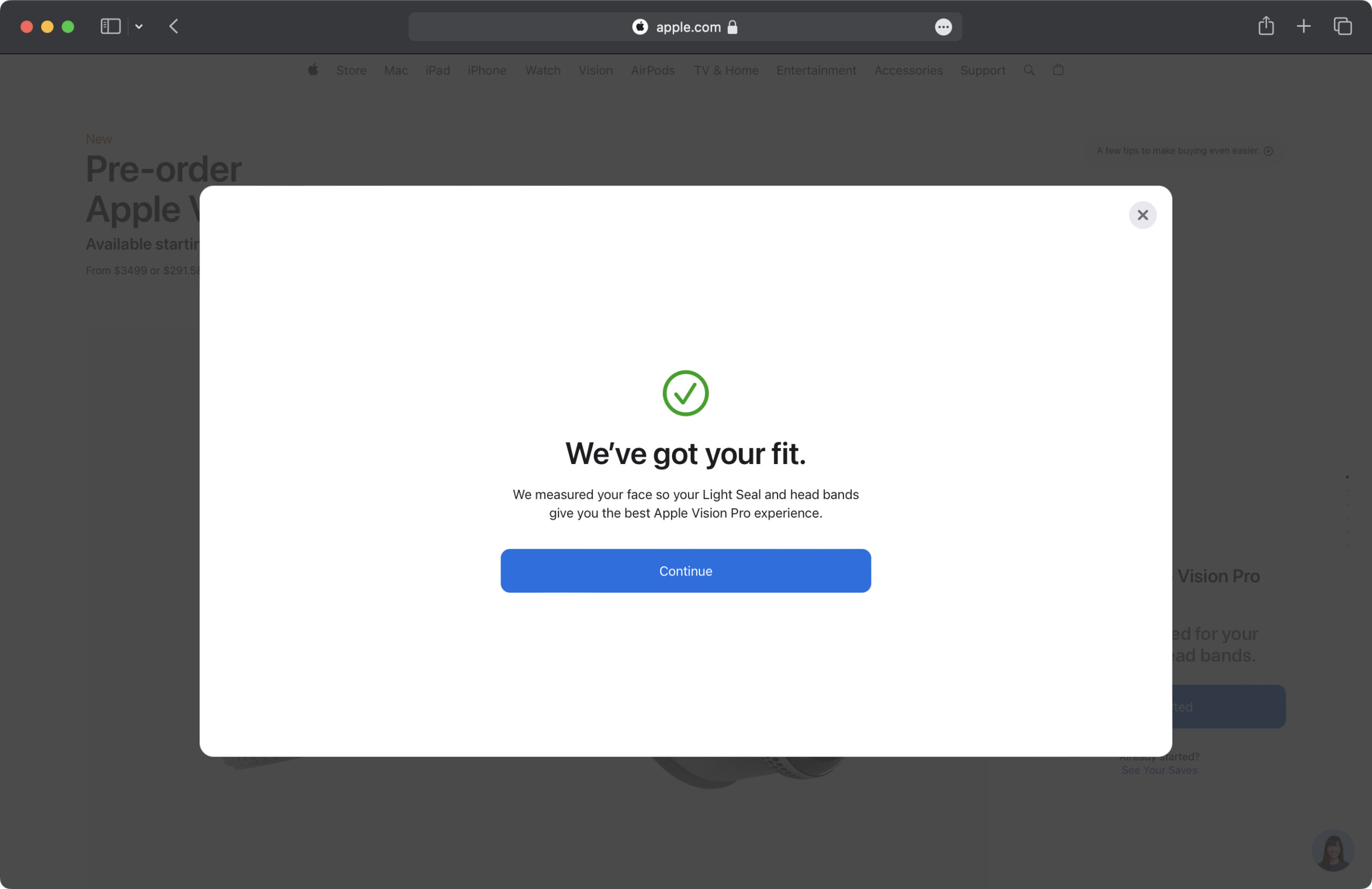This screenshot has height=889, width=1372.
Task: Click the site info icon left of apple.com
Action: (640, 27)
